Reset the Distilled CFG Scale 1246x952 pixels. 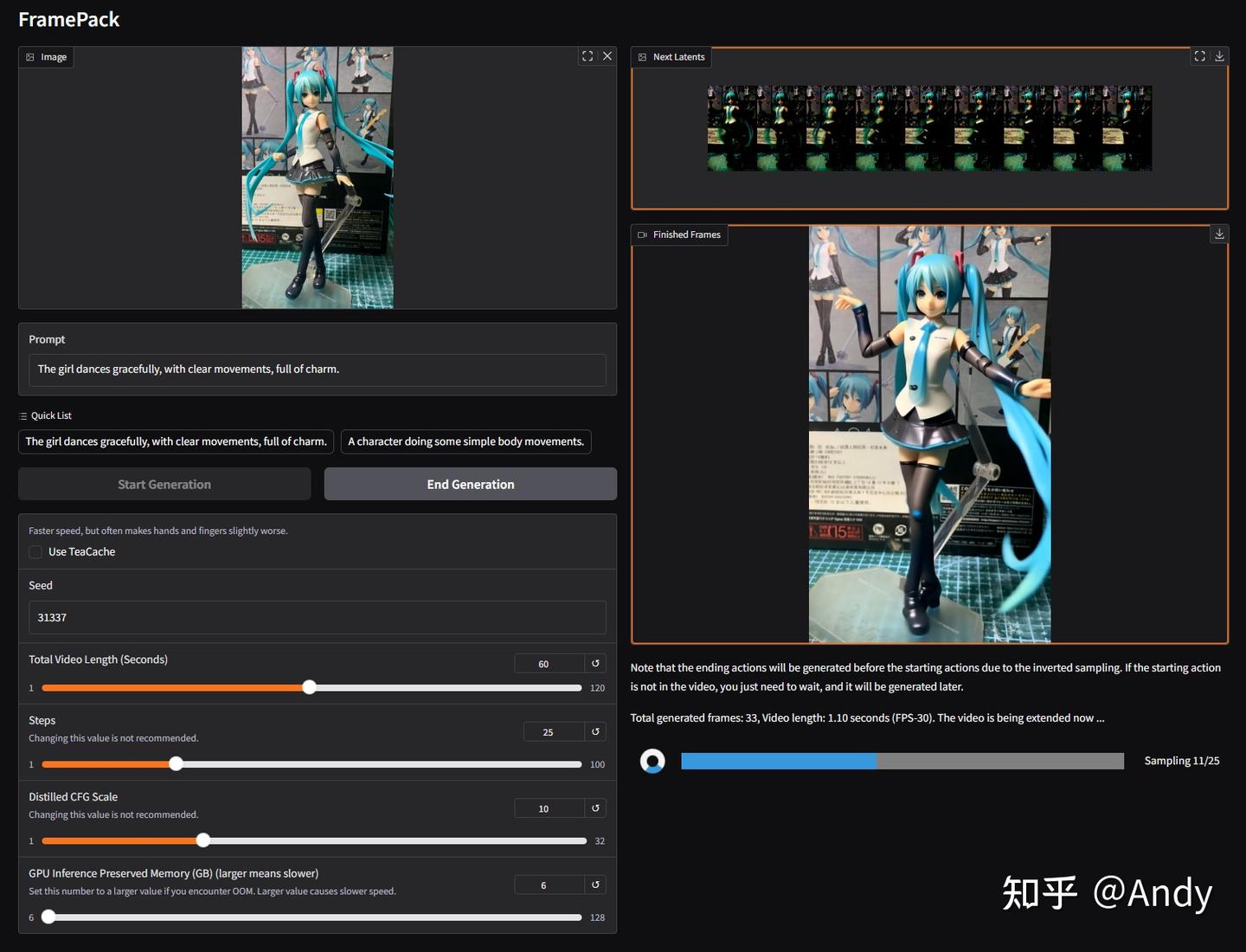594,807
